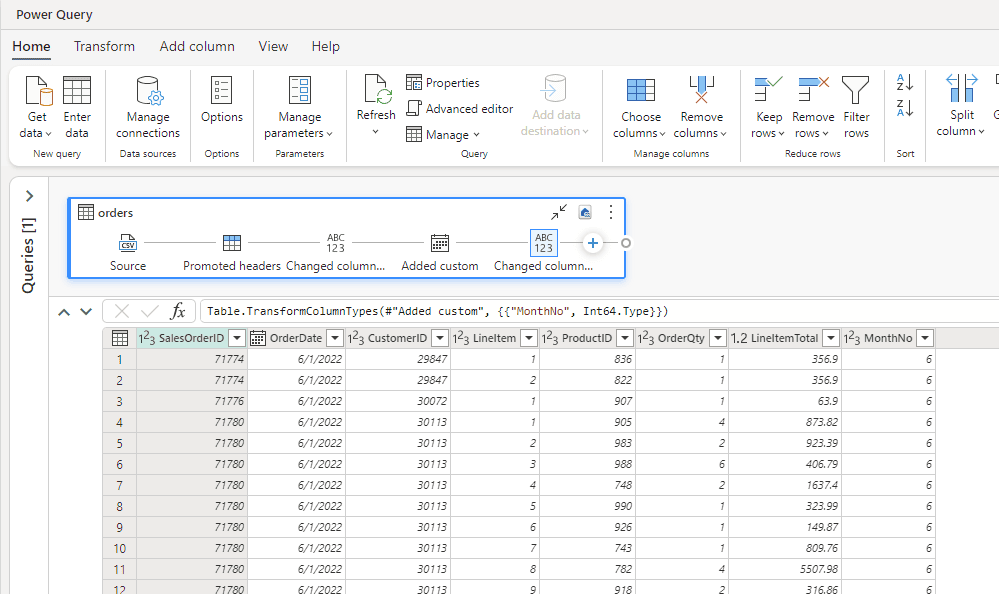Open LineItemTotal column filter dropdown
999x594 pixels.
tap(831, 338)
